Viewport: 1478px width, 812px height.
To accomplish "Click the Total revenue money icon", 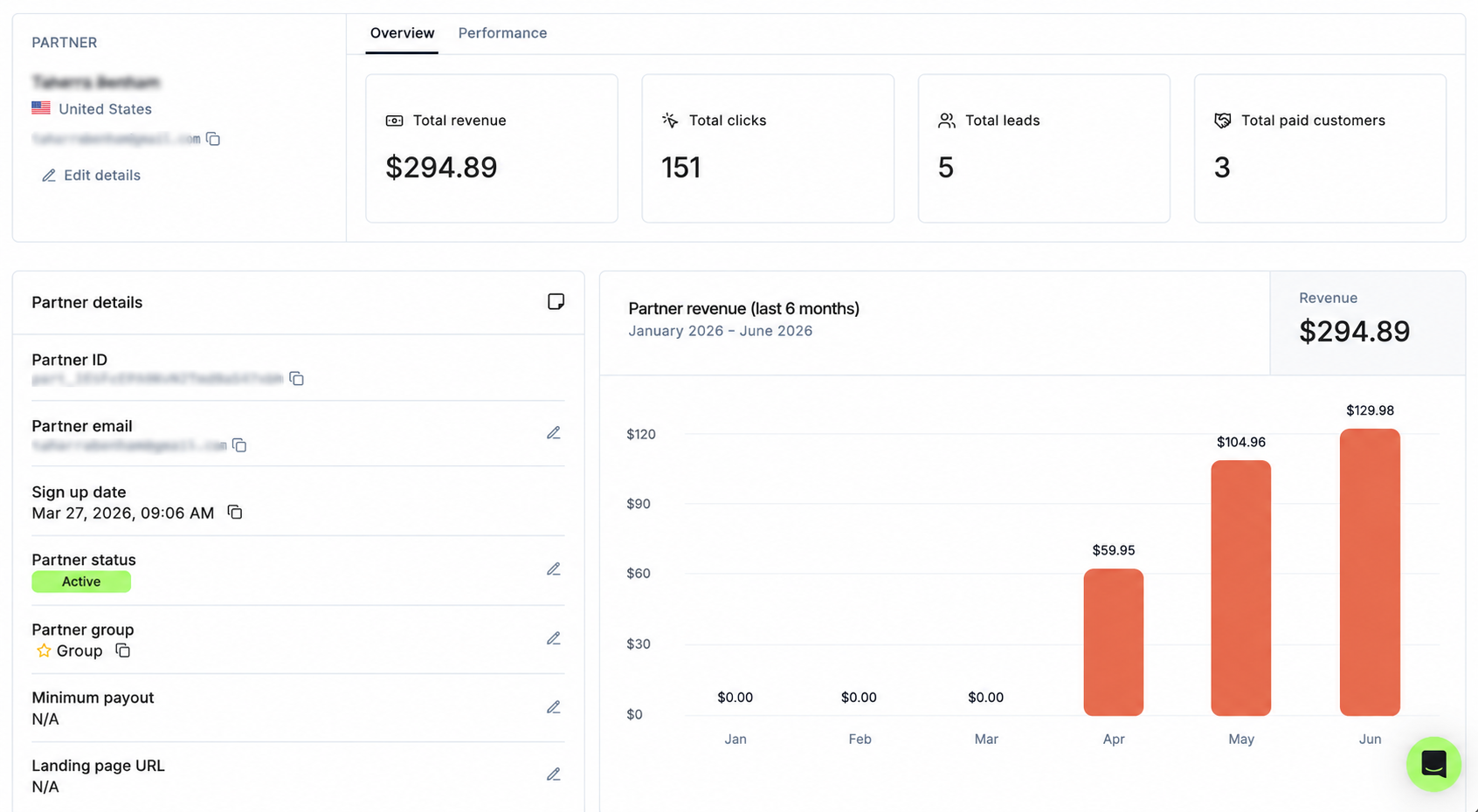I will (395, 120).
